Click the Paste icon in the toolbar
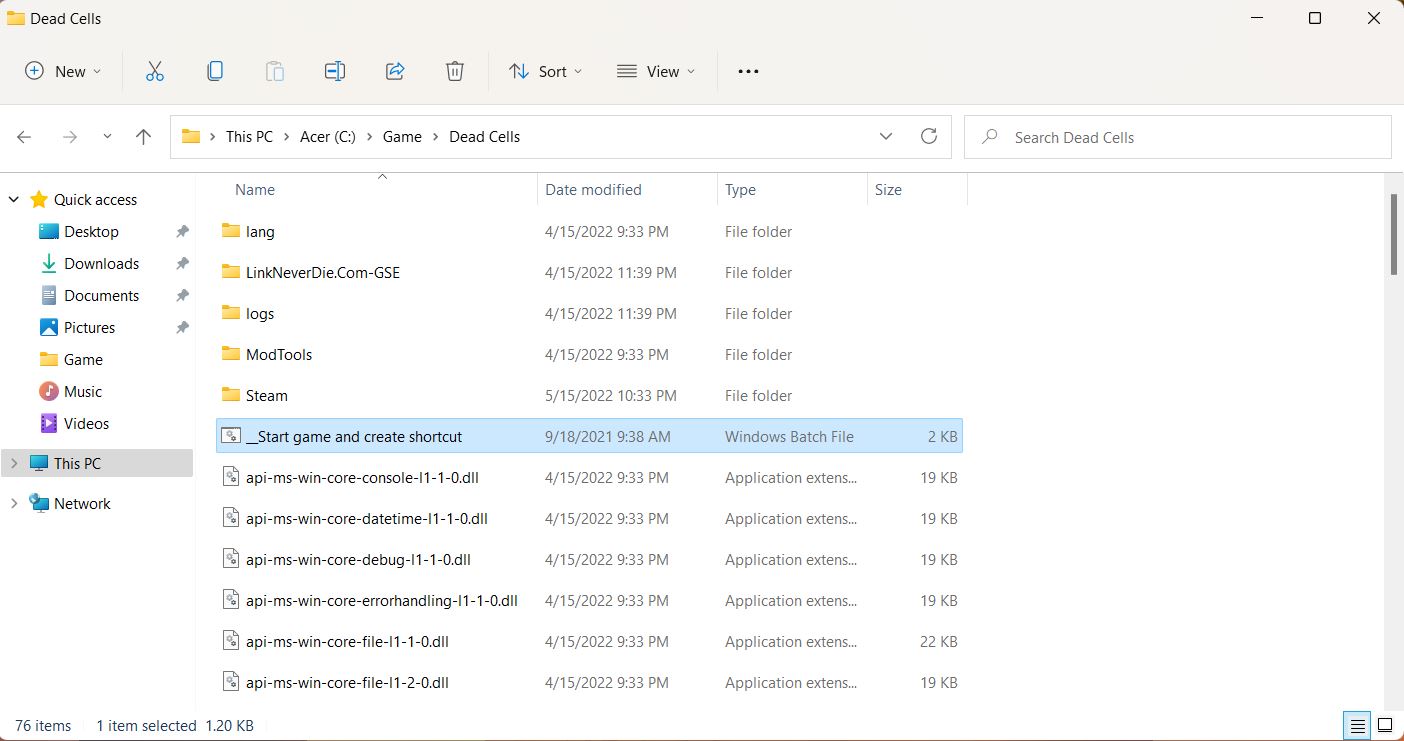1404x741 pixels. point(275,71)
